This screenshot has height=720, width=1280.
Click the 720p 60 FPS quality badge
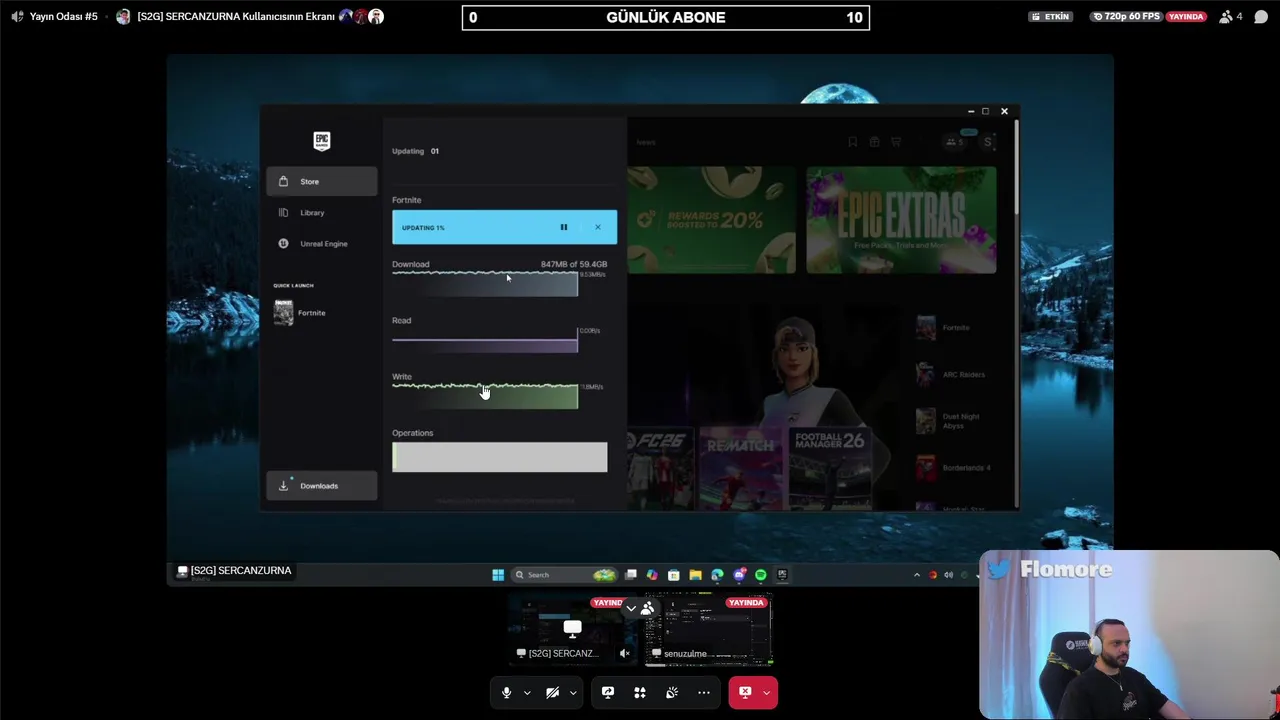(1128, 16)
